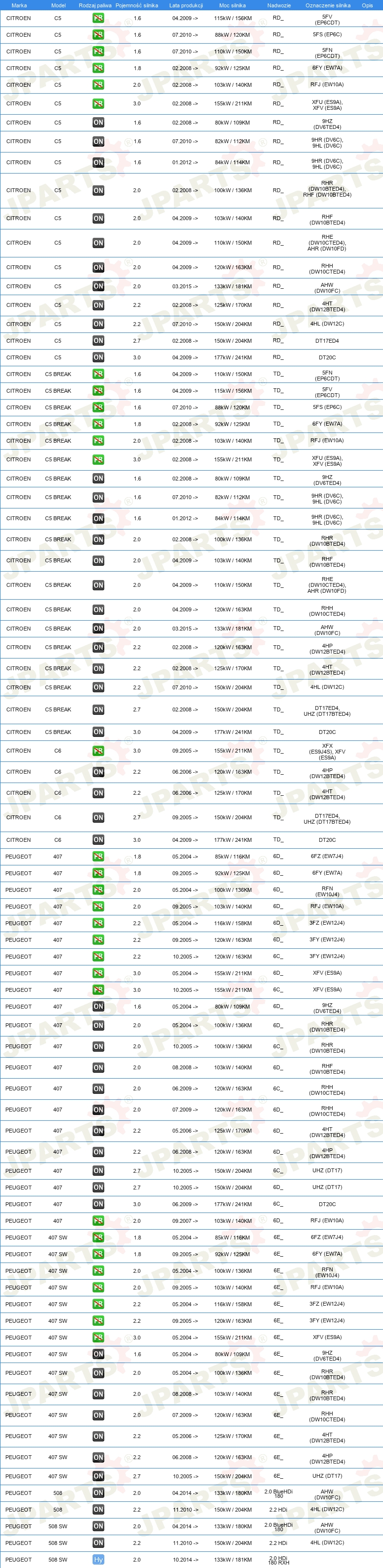Click the Opis column header
383x1568 pixels.
pos(367,5)
